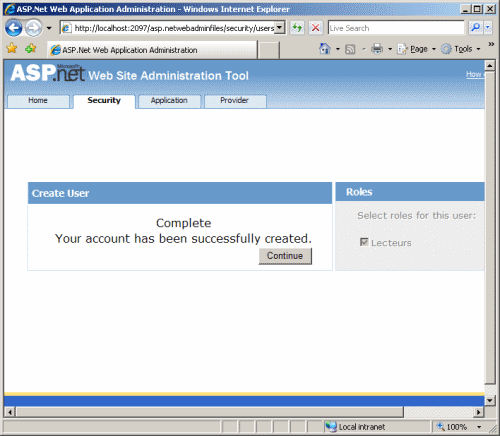This screenshot has width=500, height=436.
Task: Click into the Live Search input field
Action: [396, 28]
